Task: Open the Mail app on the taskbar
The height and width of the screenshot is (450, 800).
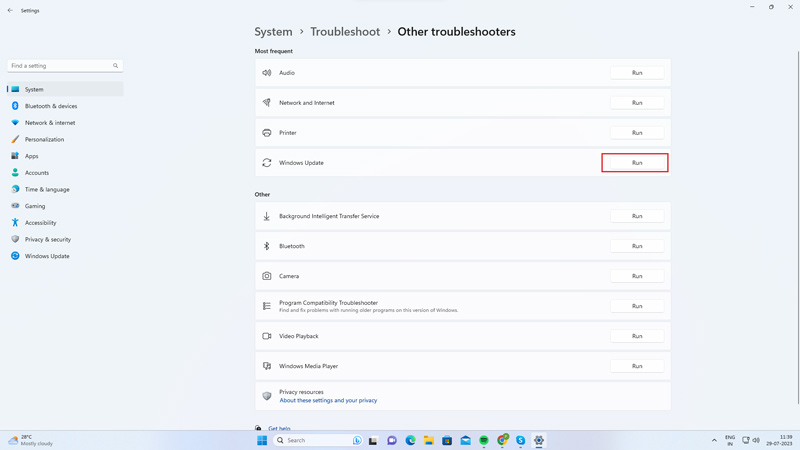Action: (x=465, y=440)
